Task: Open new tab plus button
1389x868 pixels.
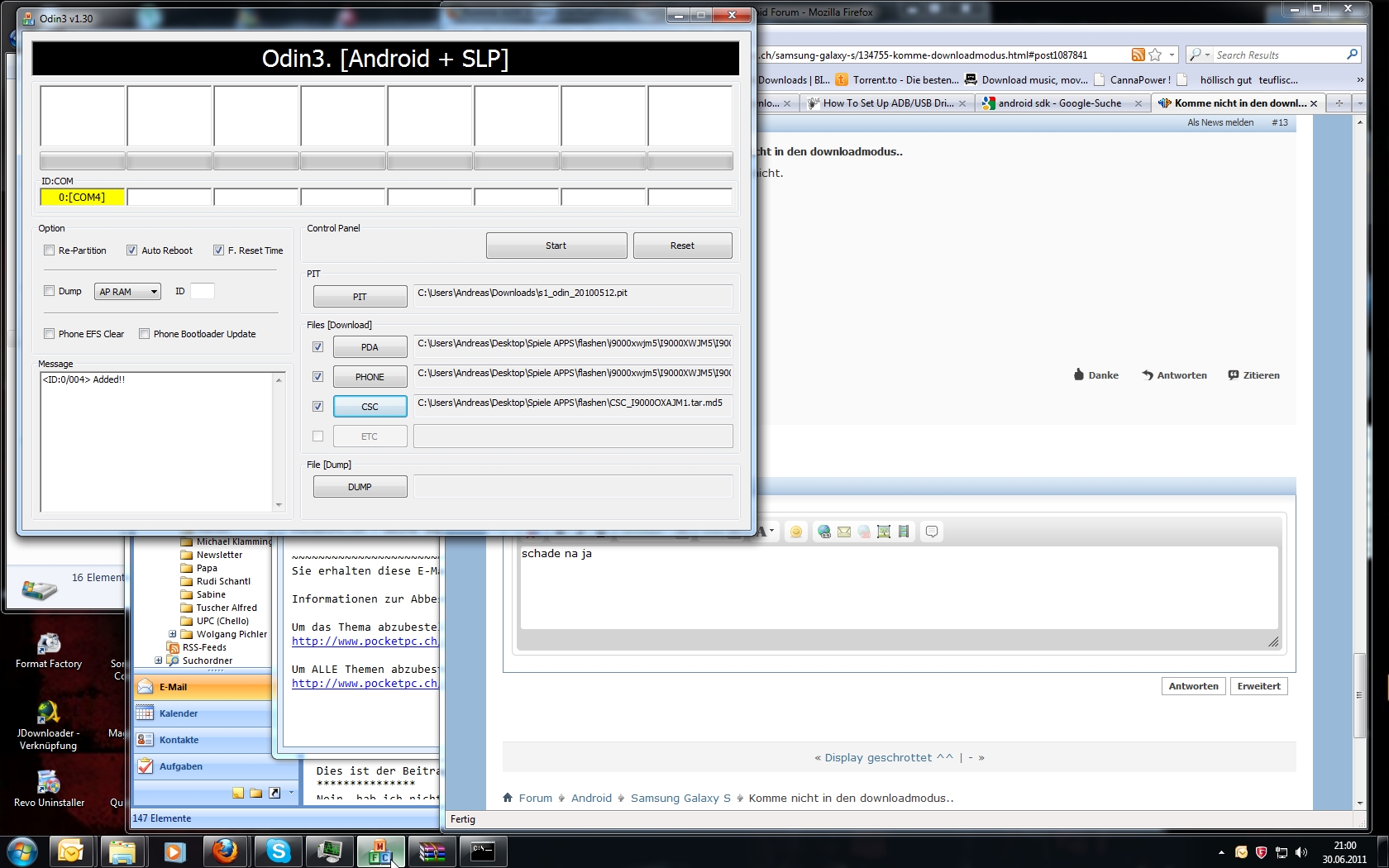Action: pyautogui.click(x=1339, y=103)
